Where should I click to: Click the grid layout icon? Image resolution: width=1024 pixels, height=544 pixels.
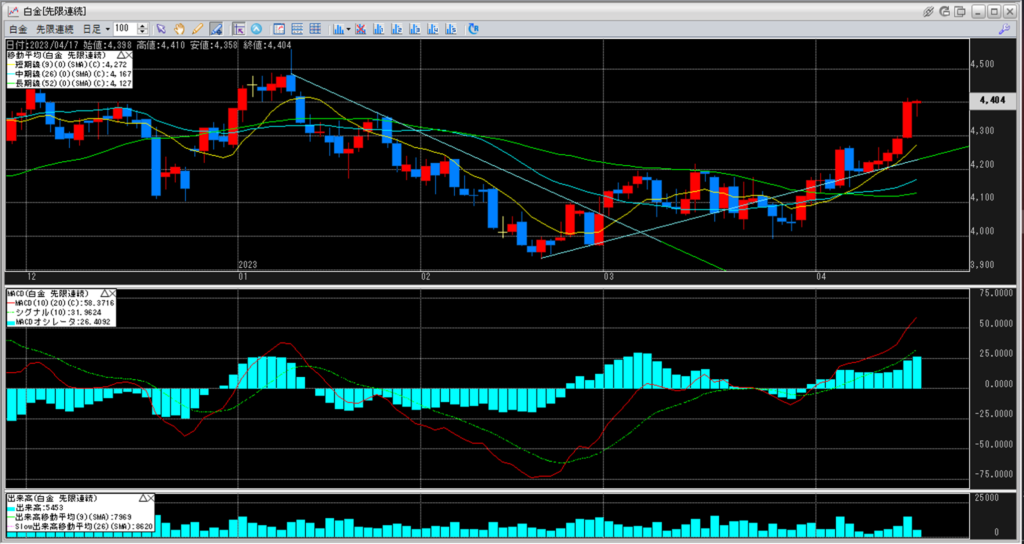point(315,29)
